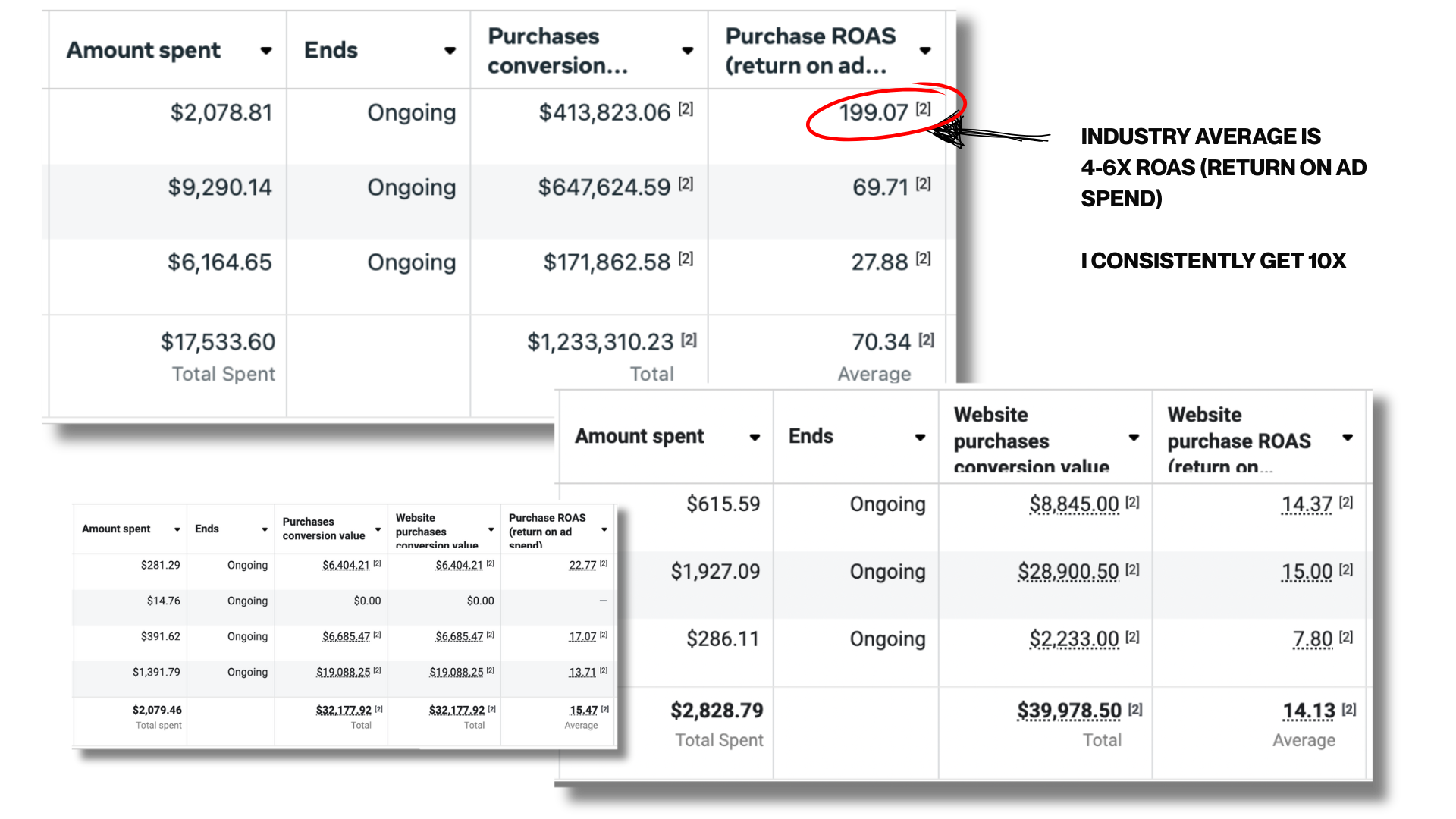The width and height of the screenshot is (1456, 819).
Task: Select the circled 199.07 ROAS value
Action: point(873,112)
